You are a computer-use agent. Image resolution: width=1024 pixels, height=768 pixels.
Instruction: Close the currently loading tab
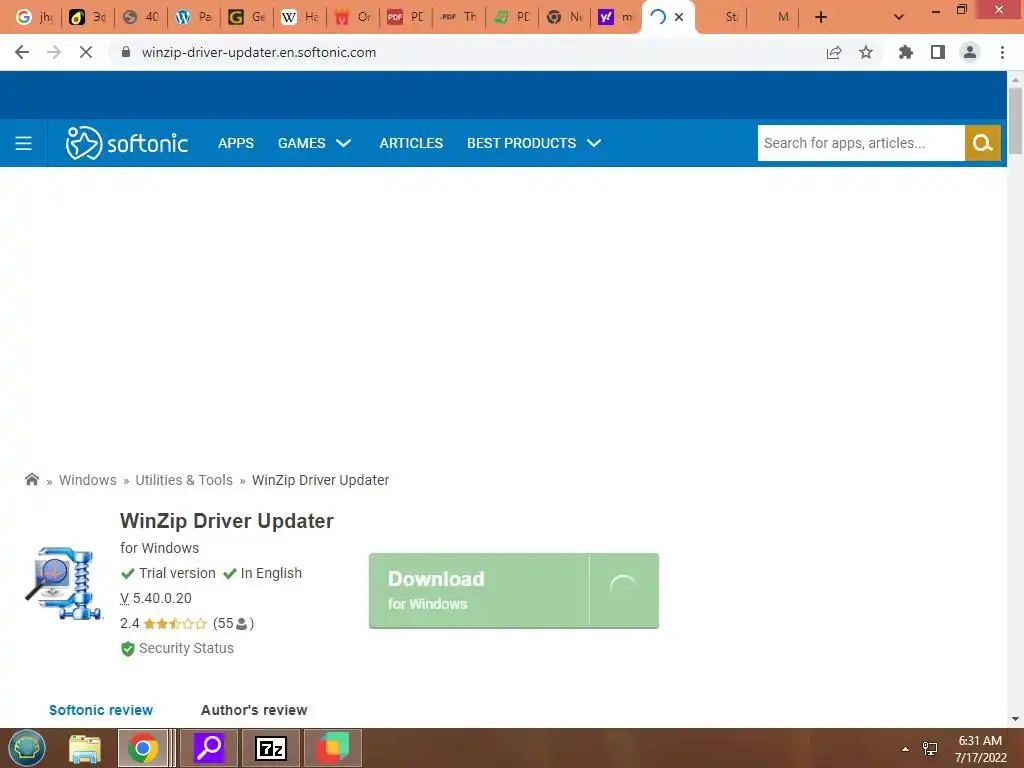[679, 17]
